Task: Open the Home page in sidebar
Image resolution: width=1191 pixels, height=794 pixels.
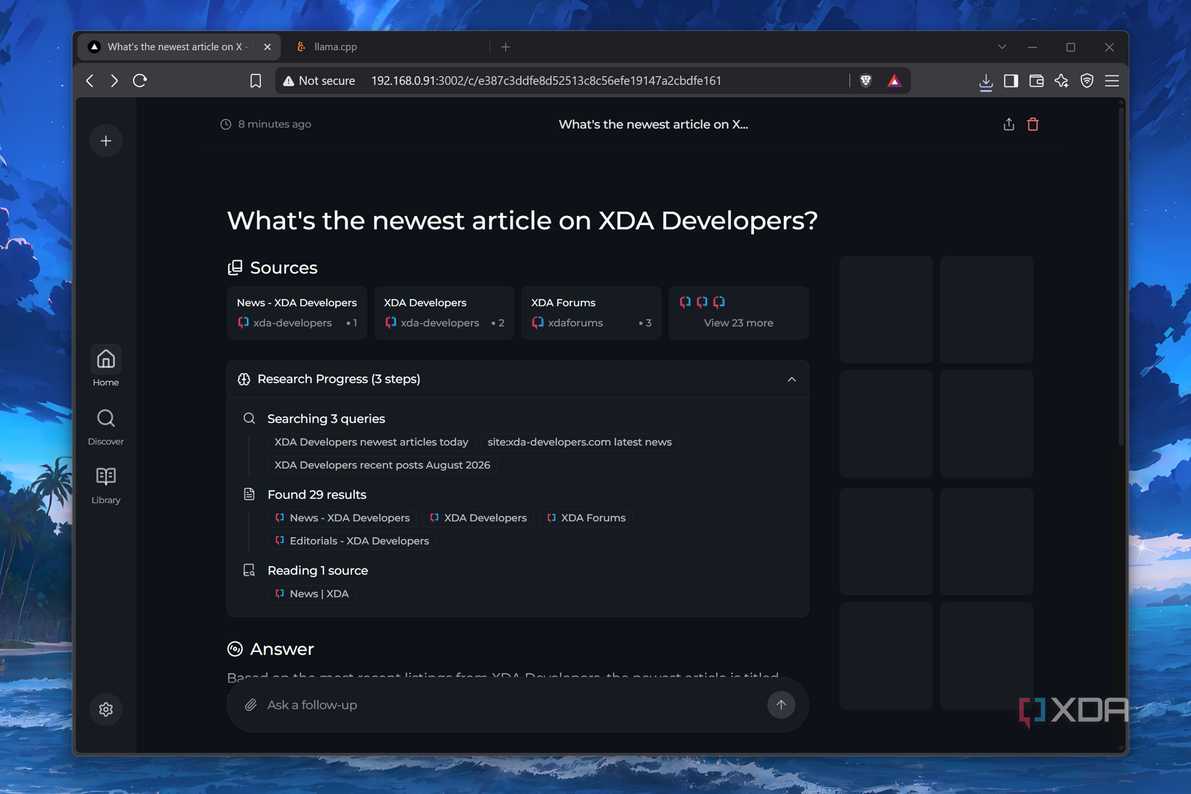Action: coord(106,367)
